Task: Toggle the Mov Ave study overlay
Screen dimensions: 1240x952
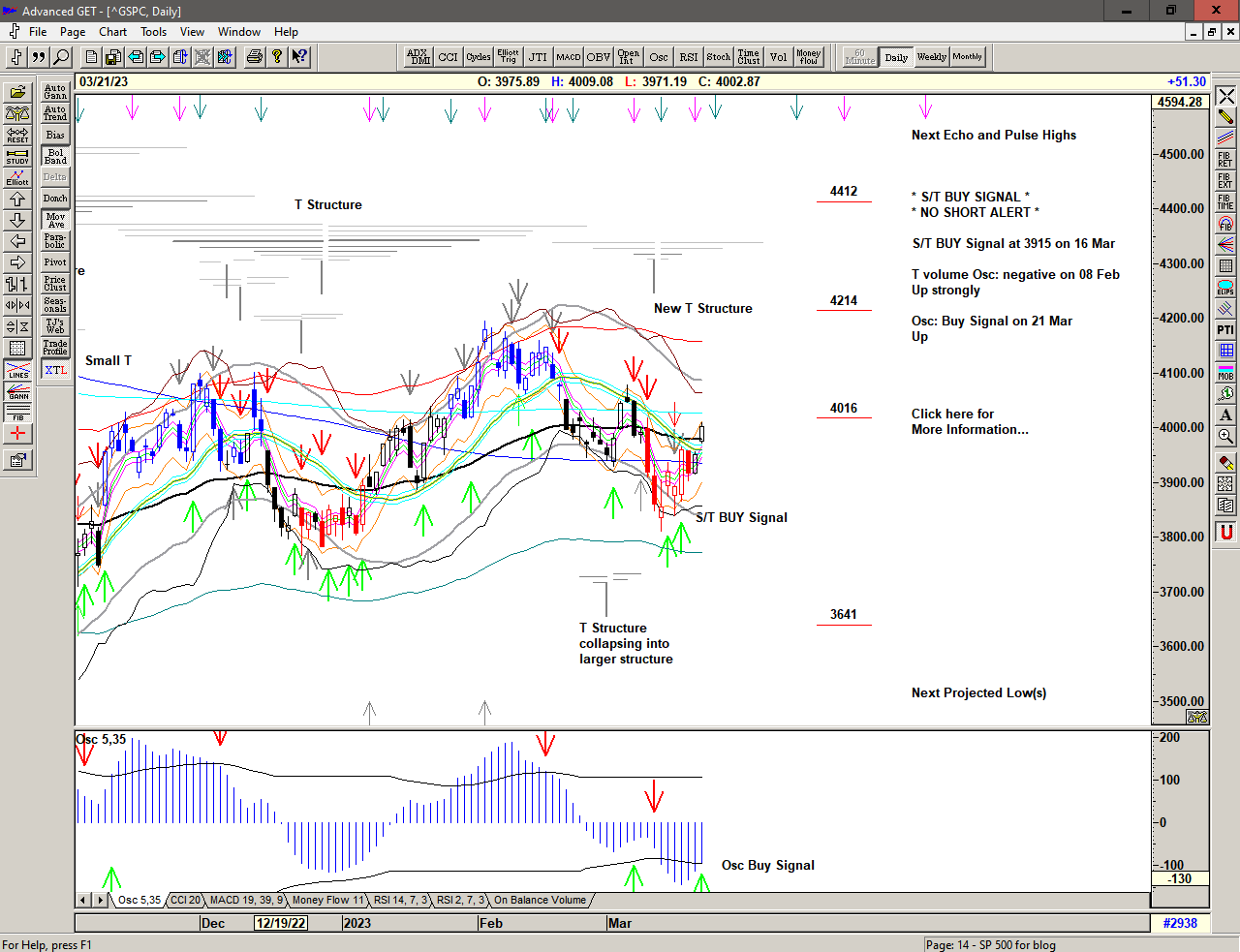Action: [x=55, y=220]
